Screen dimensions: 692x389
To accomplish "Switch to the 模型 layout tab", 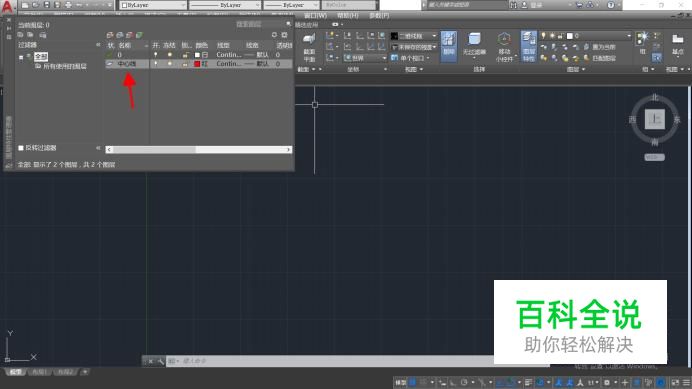I will [x=16, y=372].
